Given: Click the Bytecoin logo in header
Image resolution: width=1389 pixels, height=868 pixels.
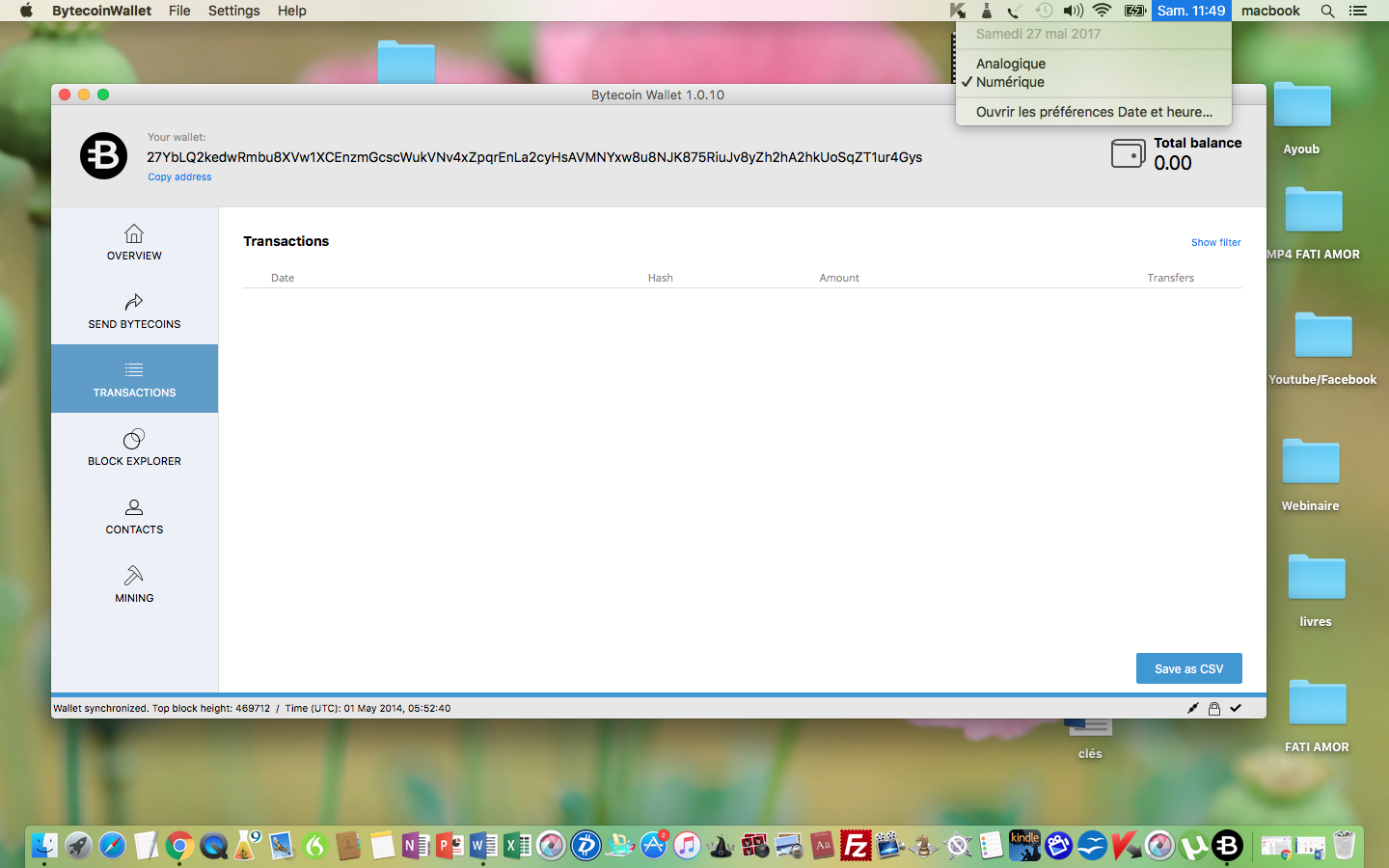Looking at the screenshot, I should click(x=103, y=156).
